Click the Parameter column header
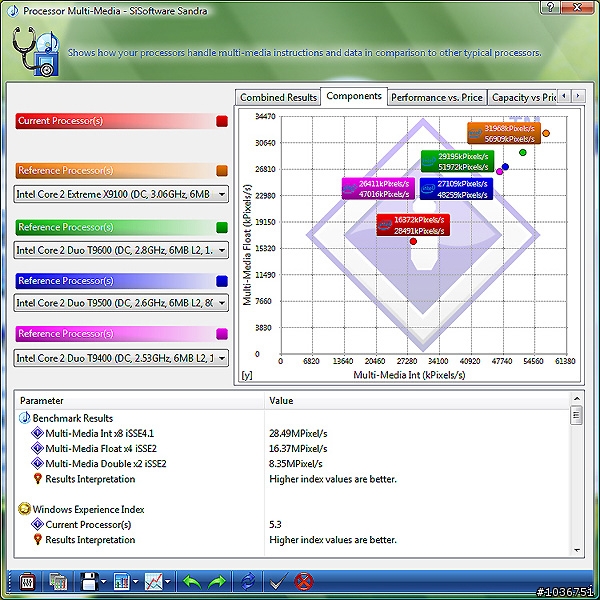This screenshot has height=600, width=600. [139, 401]
